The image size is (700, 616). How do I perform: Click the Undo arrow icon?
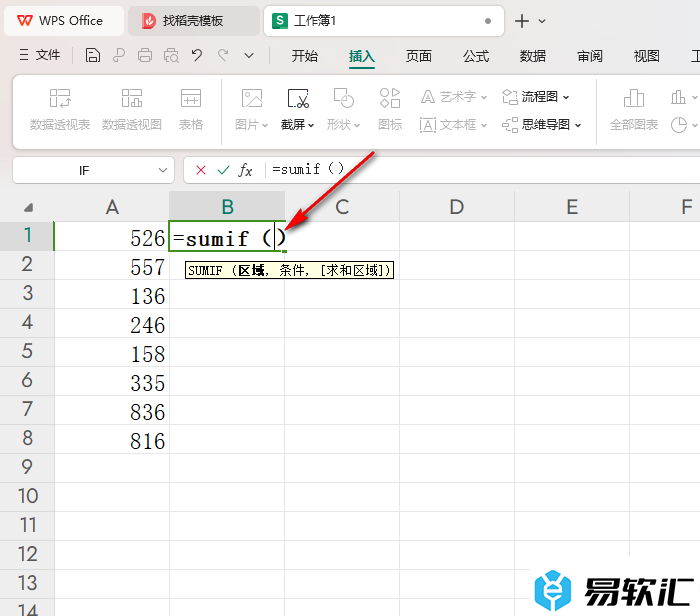(197, 55)
